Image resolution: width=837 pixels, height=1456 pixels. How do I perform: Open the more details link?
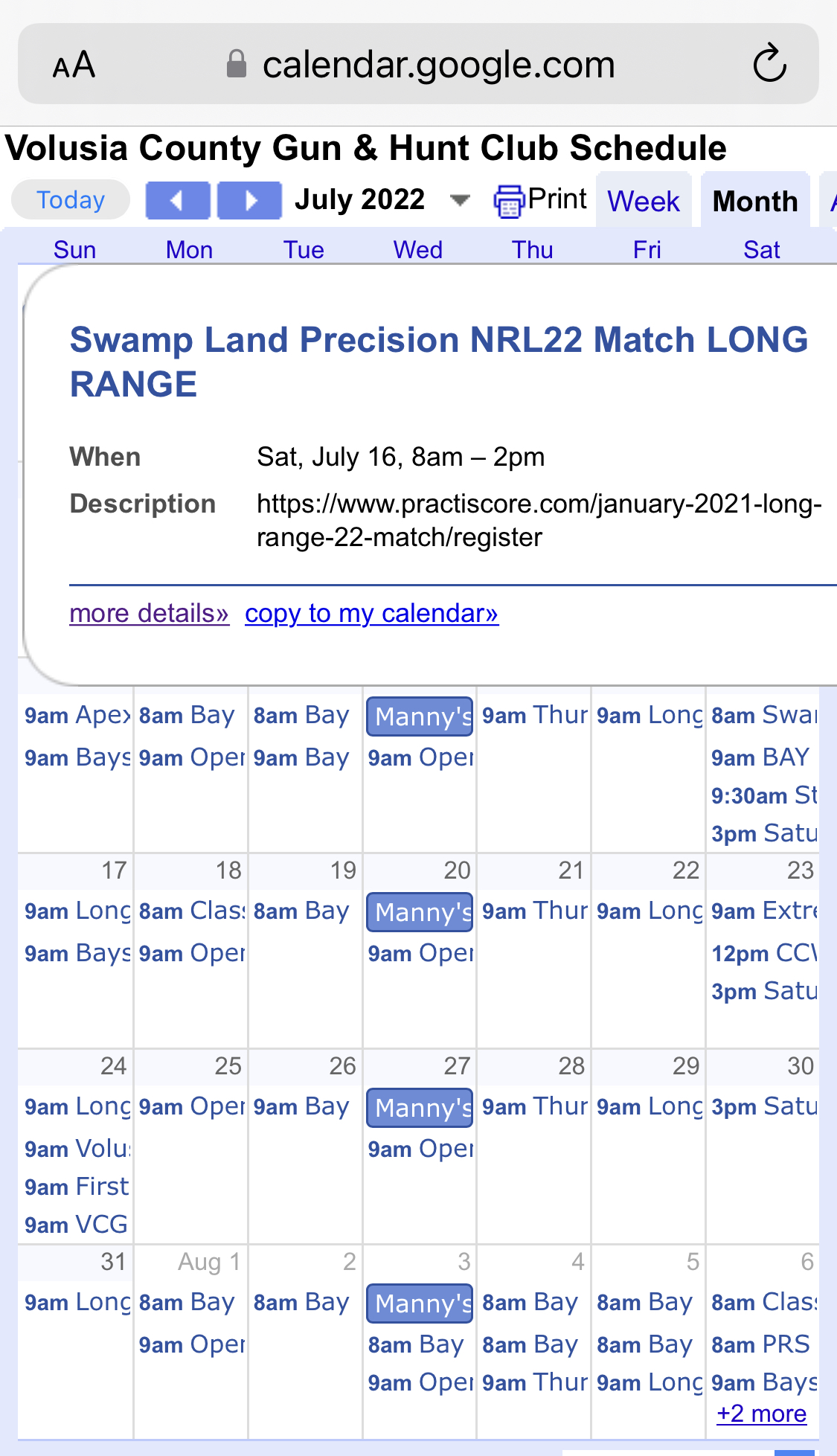pyautogui.click(x=149, y=613)
